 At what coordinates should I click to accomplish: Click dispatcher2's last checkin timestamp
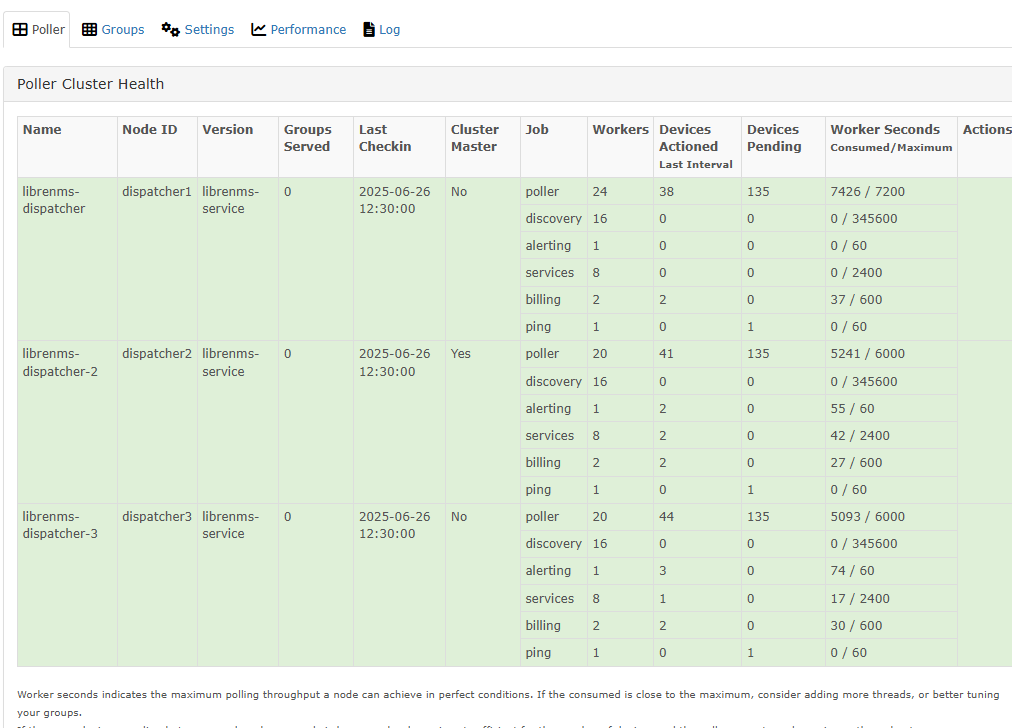click(x=394, y=363)
